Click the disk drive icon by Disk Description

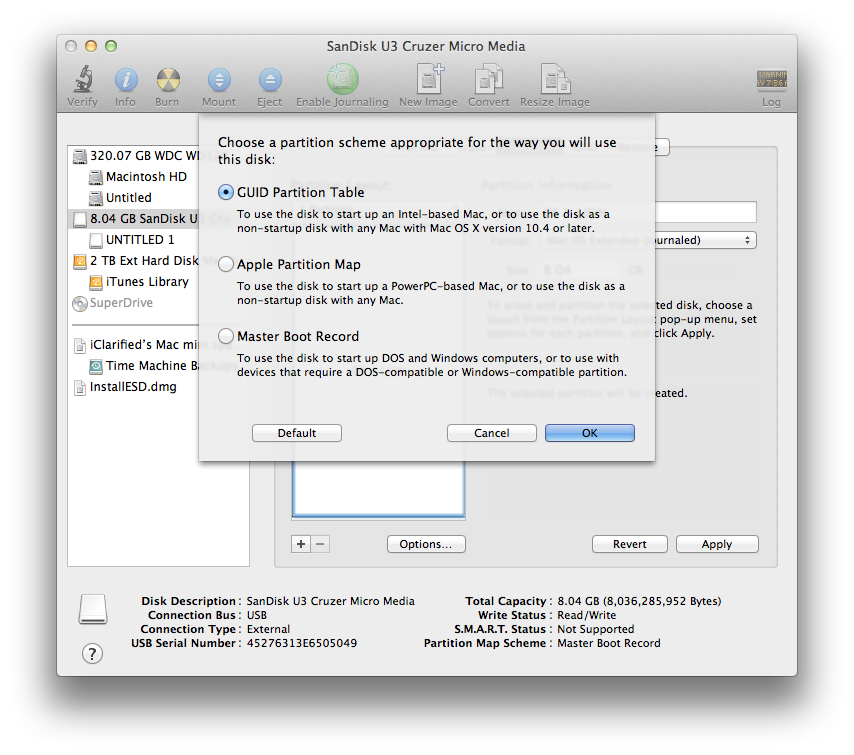tap(93, 608)
